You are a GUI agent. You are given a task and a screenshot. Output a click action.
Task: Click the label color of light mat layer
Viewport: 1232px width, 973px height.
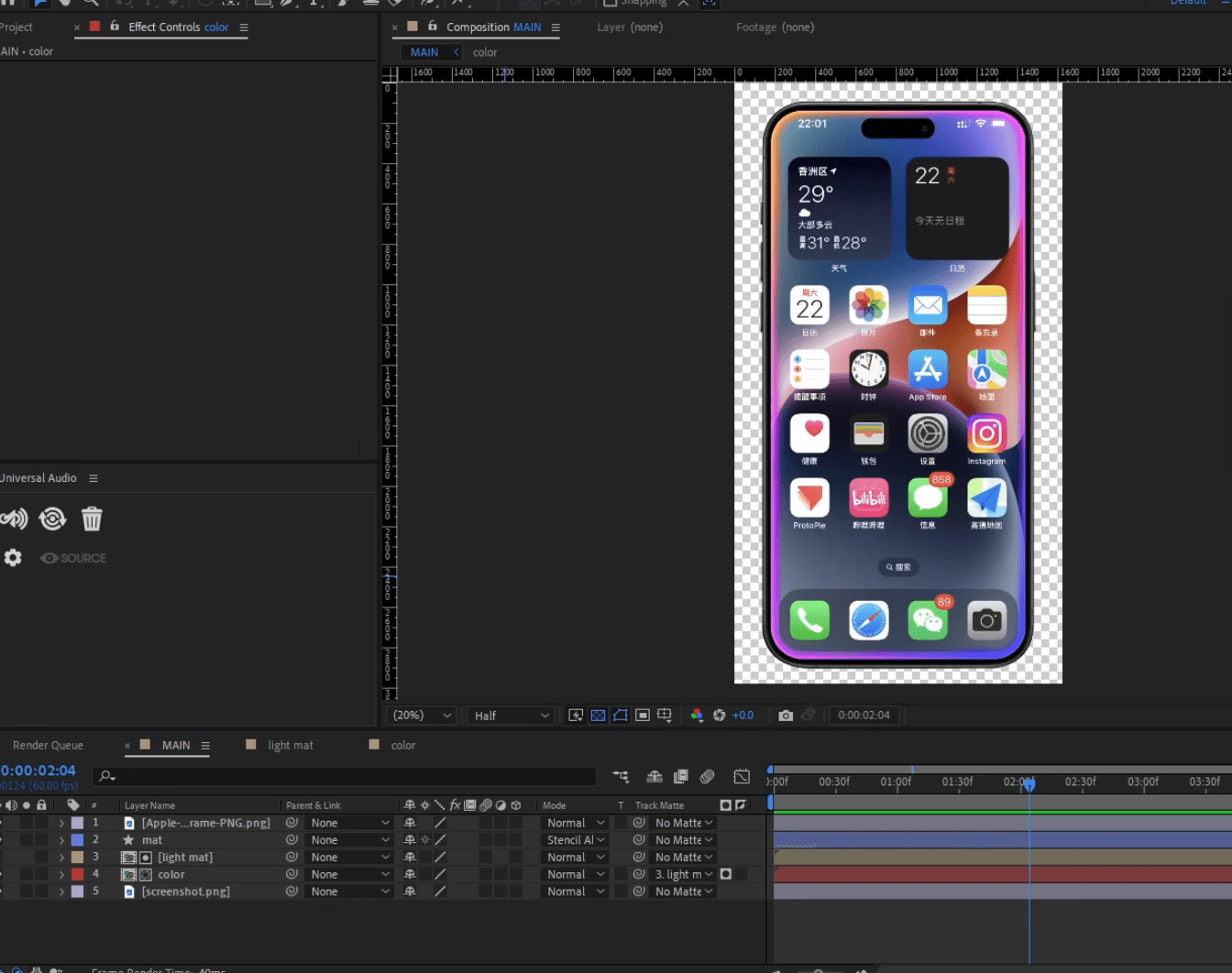[x=78, y=858]
